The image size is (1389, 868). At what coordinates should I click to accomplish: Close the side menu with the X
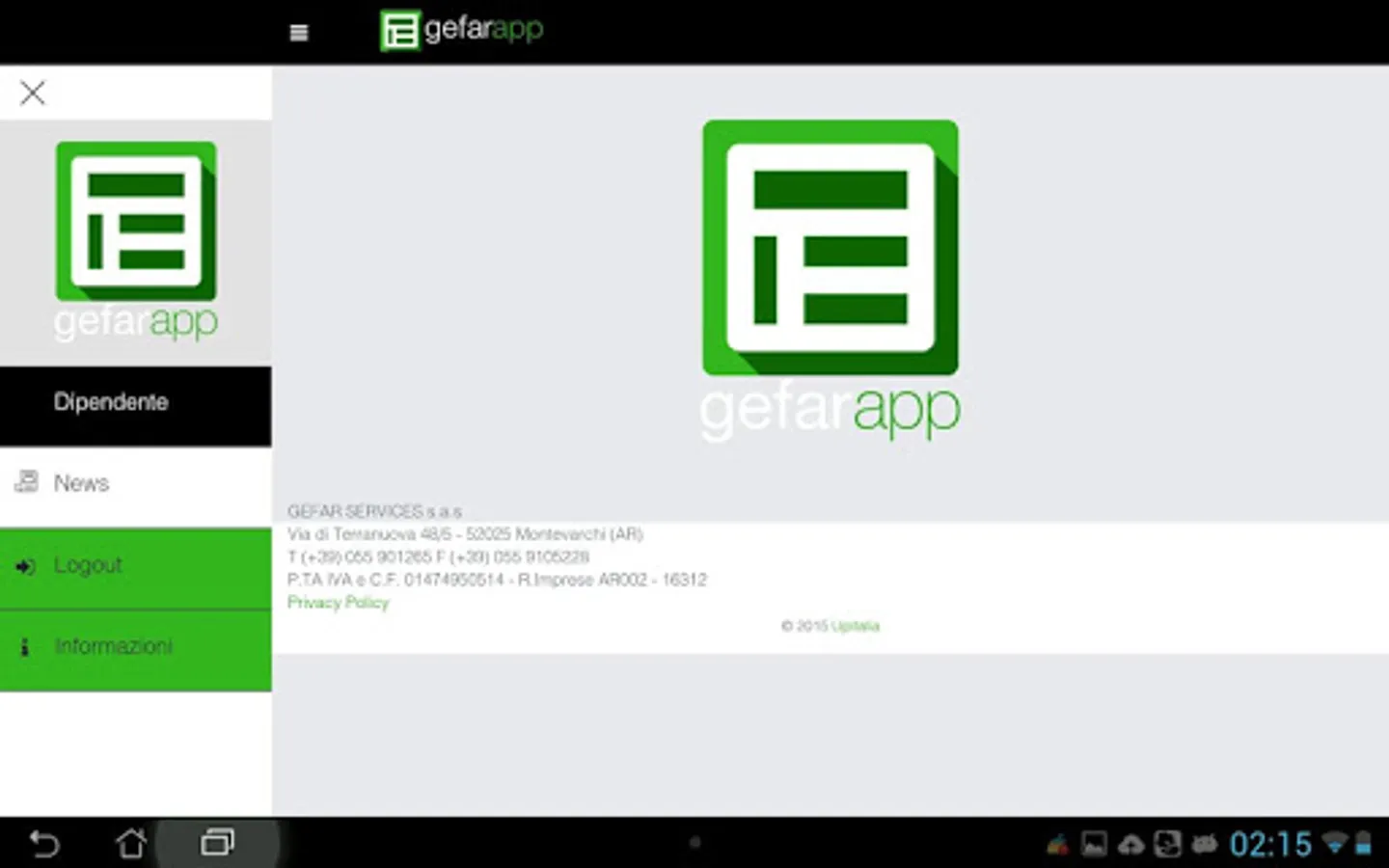click(33, 93)
